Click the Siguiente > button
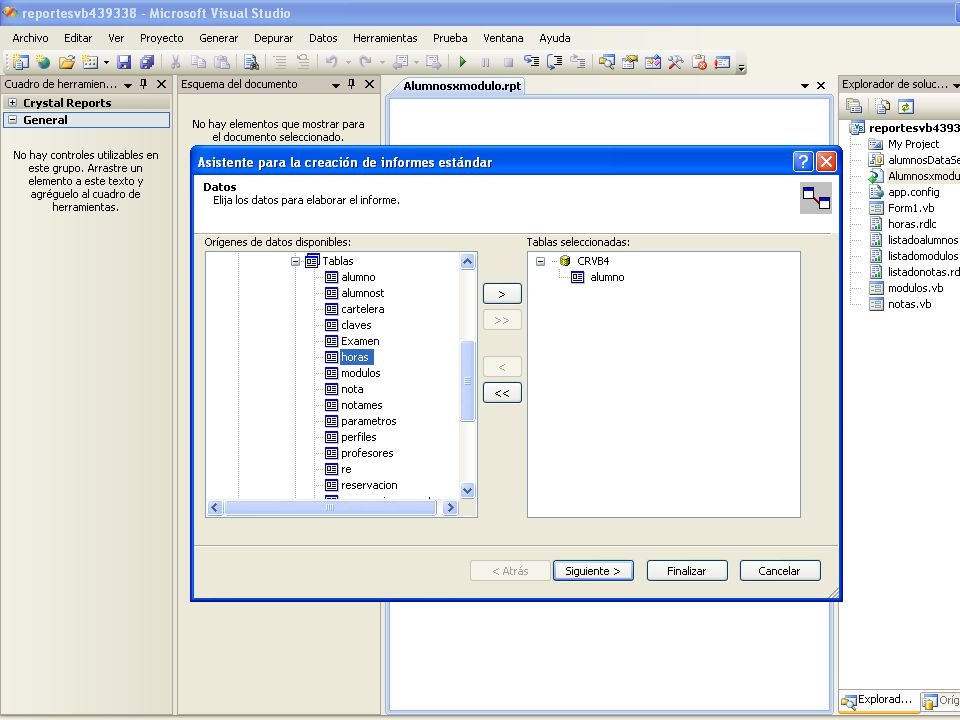Screen dimensions: 960x720 click(x=593, y=571)
